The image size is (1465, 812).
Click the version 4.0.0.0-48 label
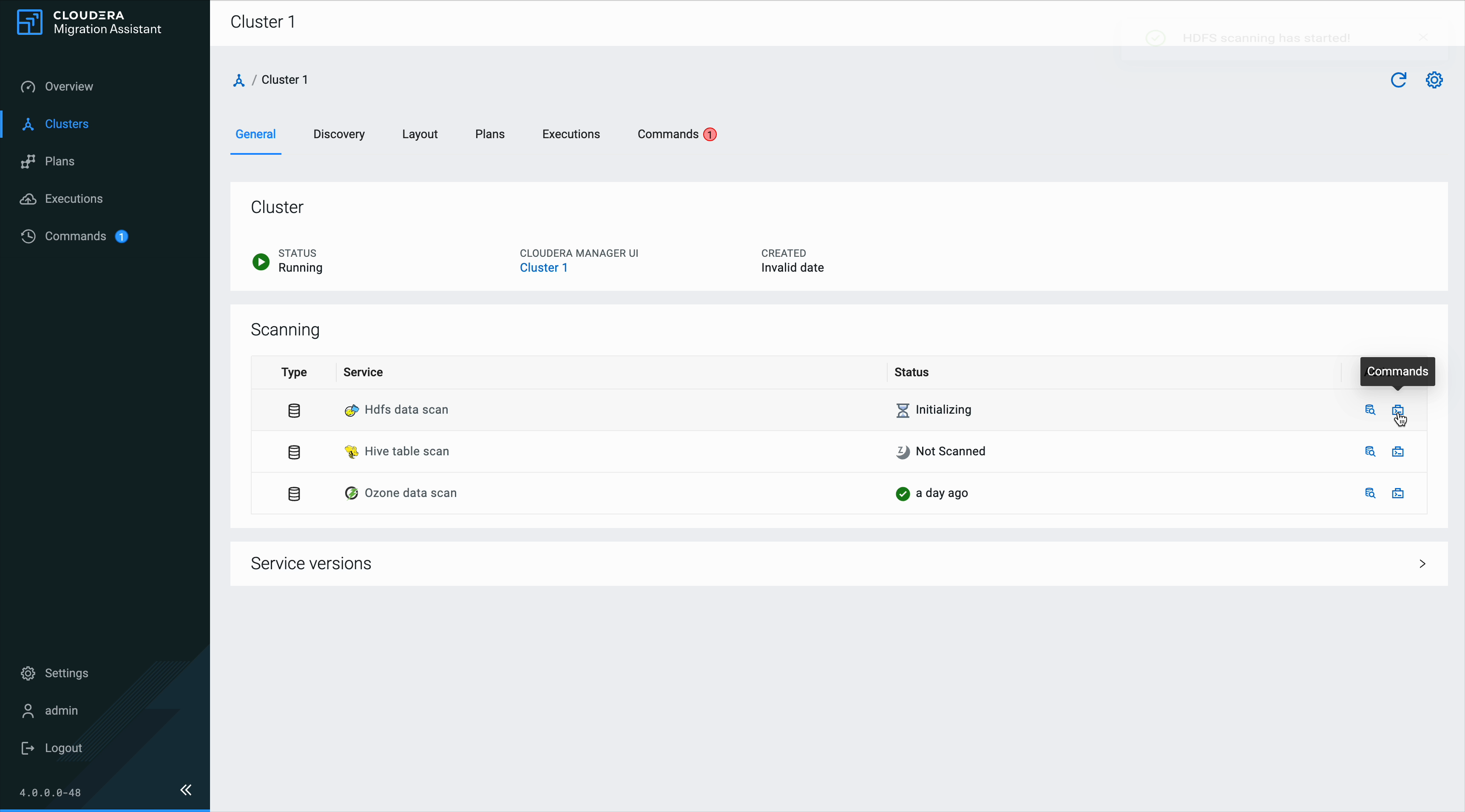point(50,793)
